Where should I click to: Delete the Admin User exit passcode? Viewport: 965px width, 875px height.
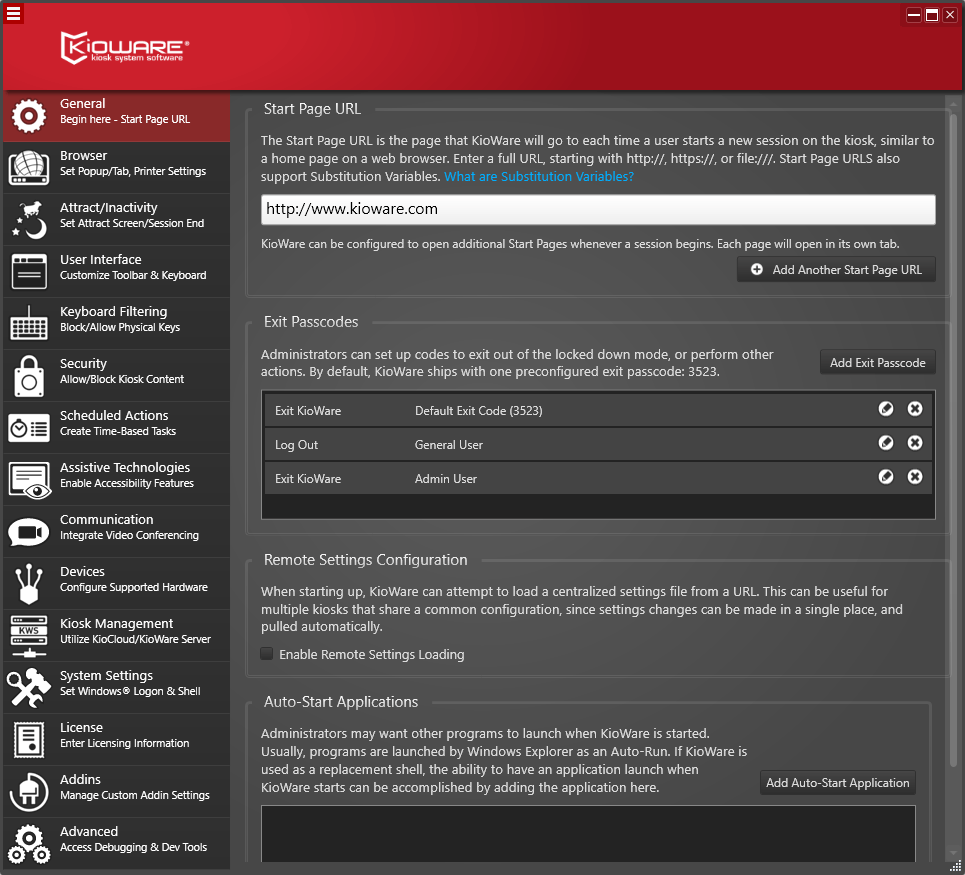click(915, 476)
